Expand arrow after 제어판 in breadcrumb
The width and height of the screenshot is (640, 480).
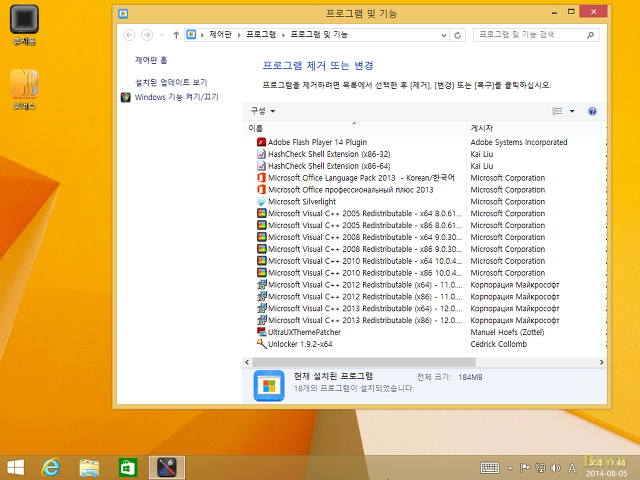point(239,35)
